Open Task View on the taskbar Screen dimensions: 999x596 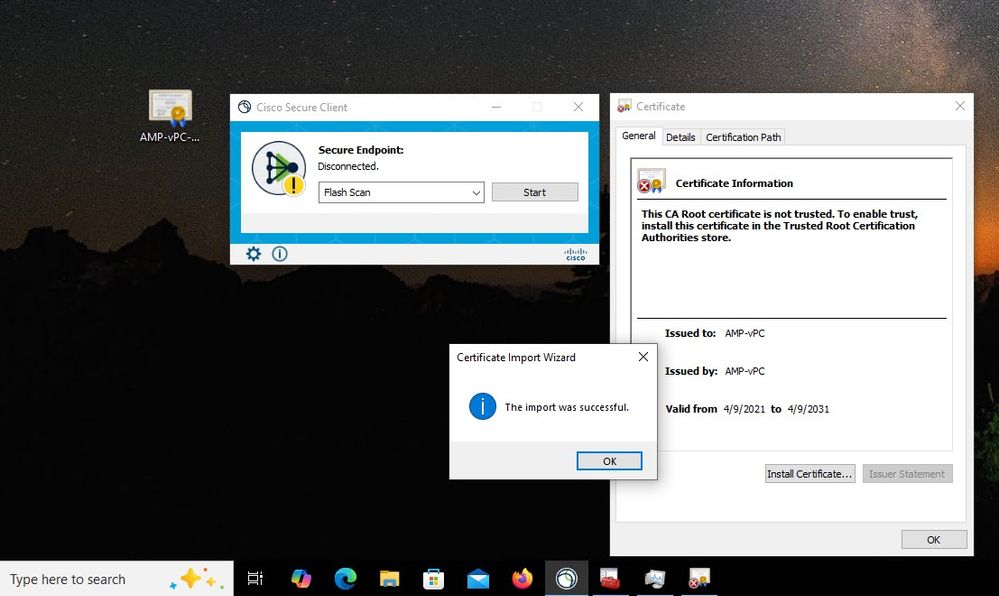[255, 578]
